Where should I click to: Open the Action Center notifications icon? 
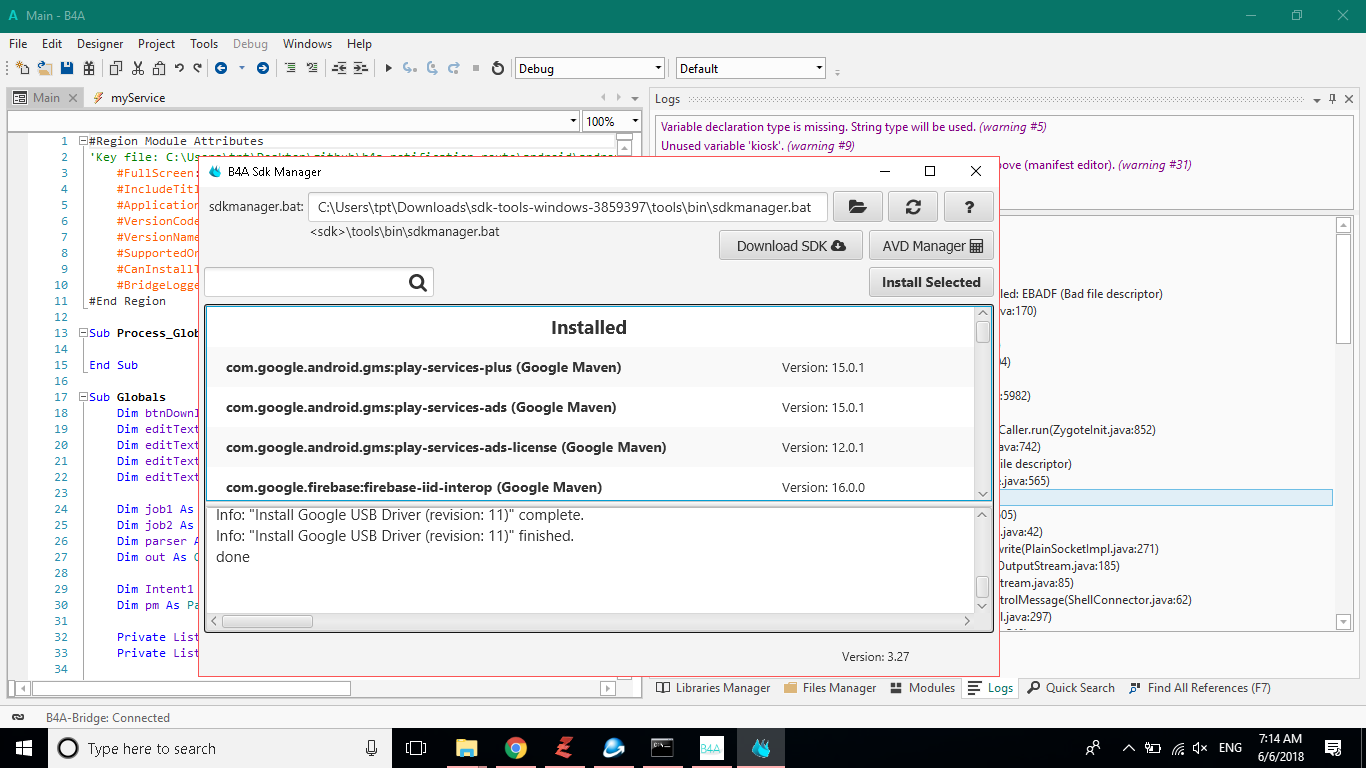tap(1332, 748)
